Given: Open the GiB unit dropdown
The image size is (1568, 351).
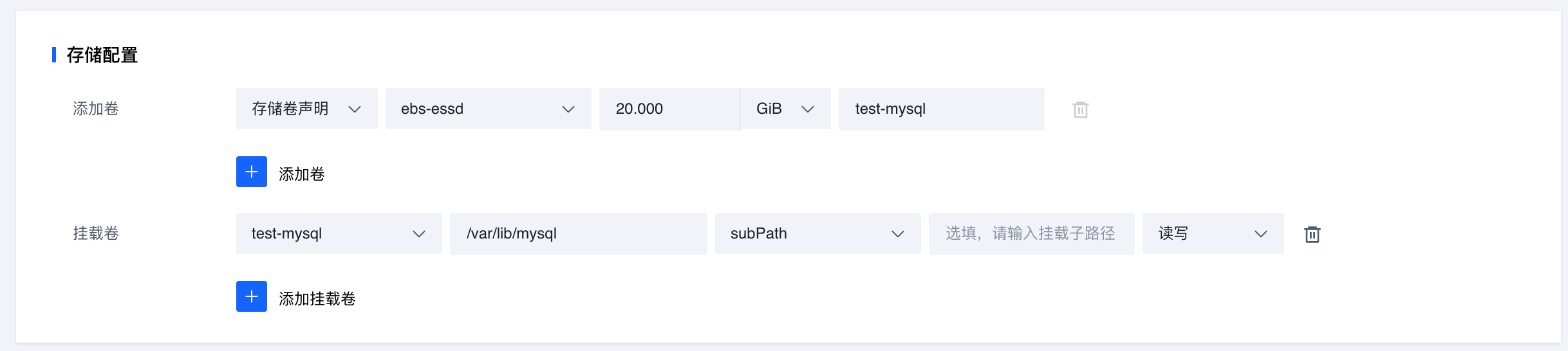Looking at the screenshot, I should 786,109.
